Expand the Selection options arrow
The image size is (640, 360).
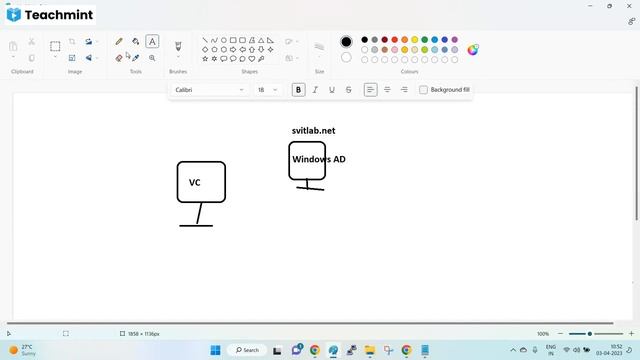pos(55,57)
